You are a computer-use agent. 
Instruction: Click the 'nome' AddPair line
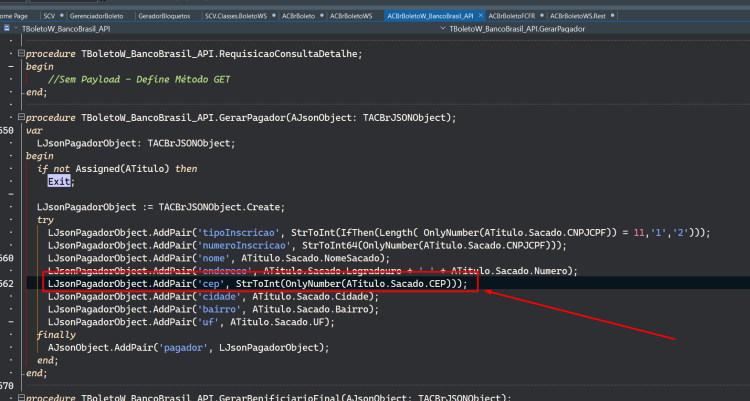[219, 258]
